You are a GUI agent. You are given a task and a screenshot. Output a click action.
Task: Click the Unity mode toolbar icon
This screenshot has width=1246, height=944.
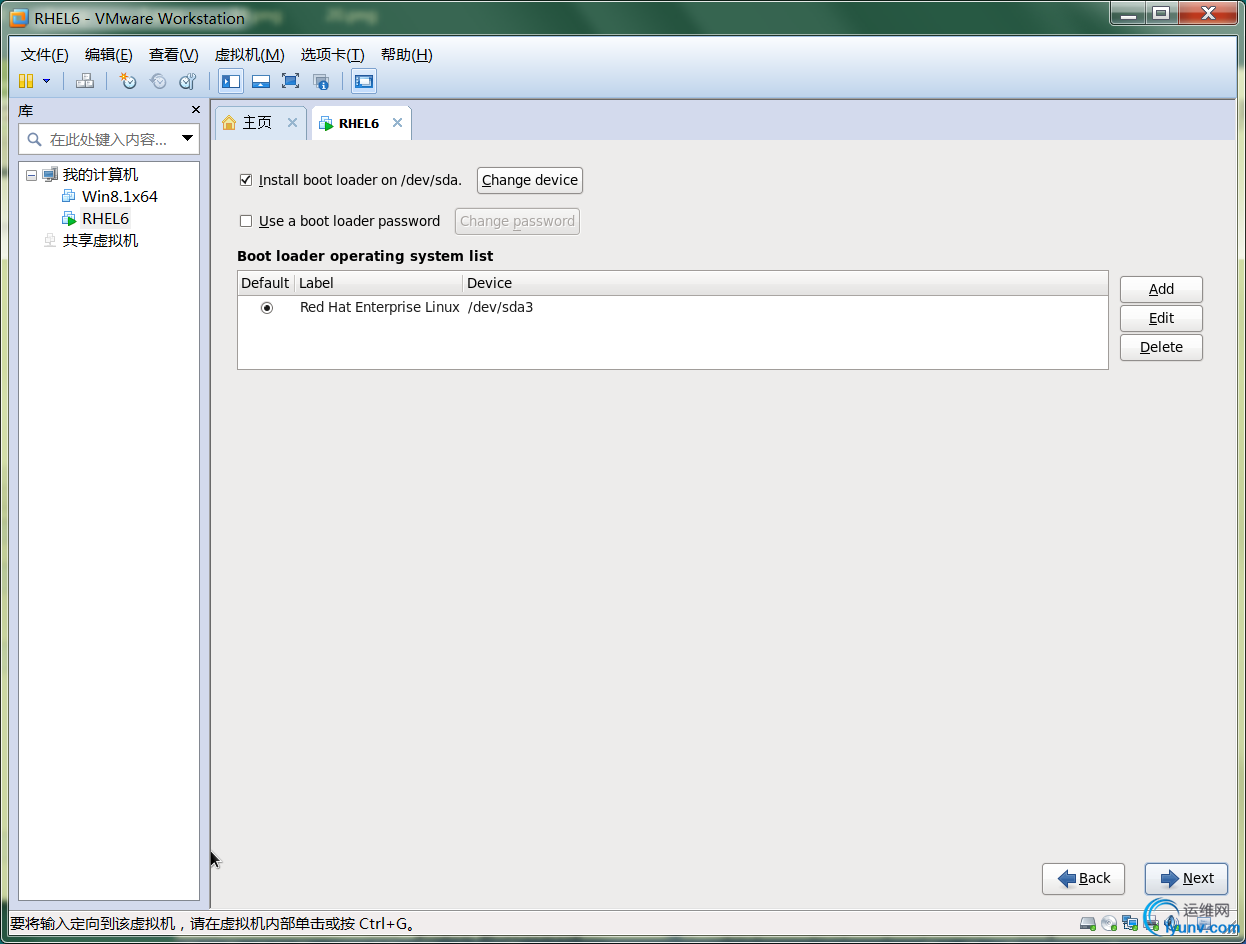[x=321, y=81]
